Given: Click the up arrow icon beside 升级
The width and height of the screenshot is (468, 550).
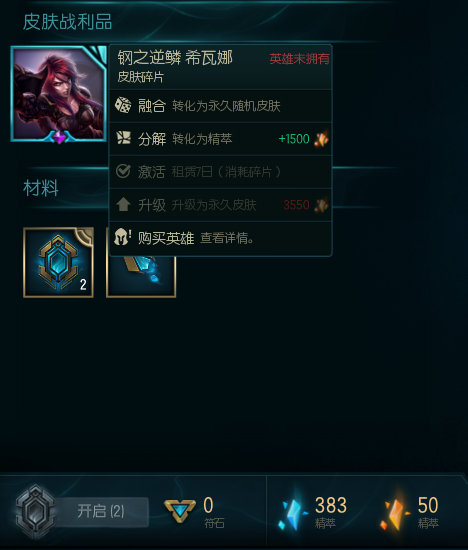Looking at the screenshot, I should click(123, 204).
